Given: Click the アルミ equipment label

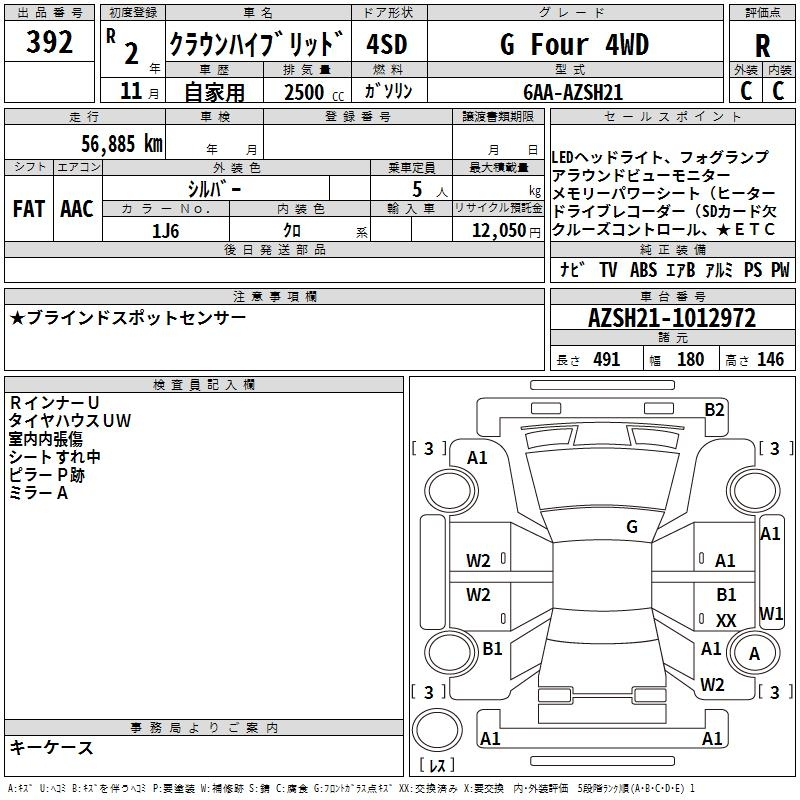Looking at the screenshot, I should 718,270.
